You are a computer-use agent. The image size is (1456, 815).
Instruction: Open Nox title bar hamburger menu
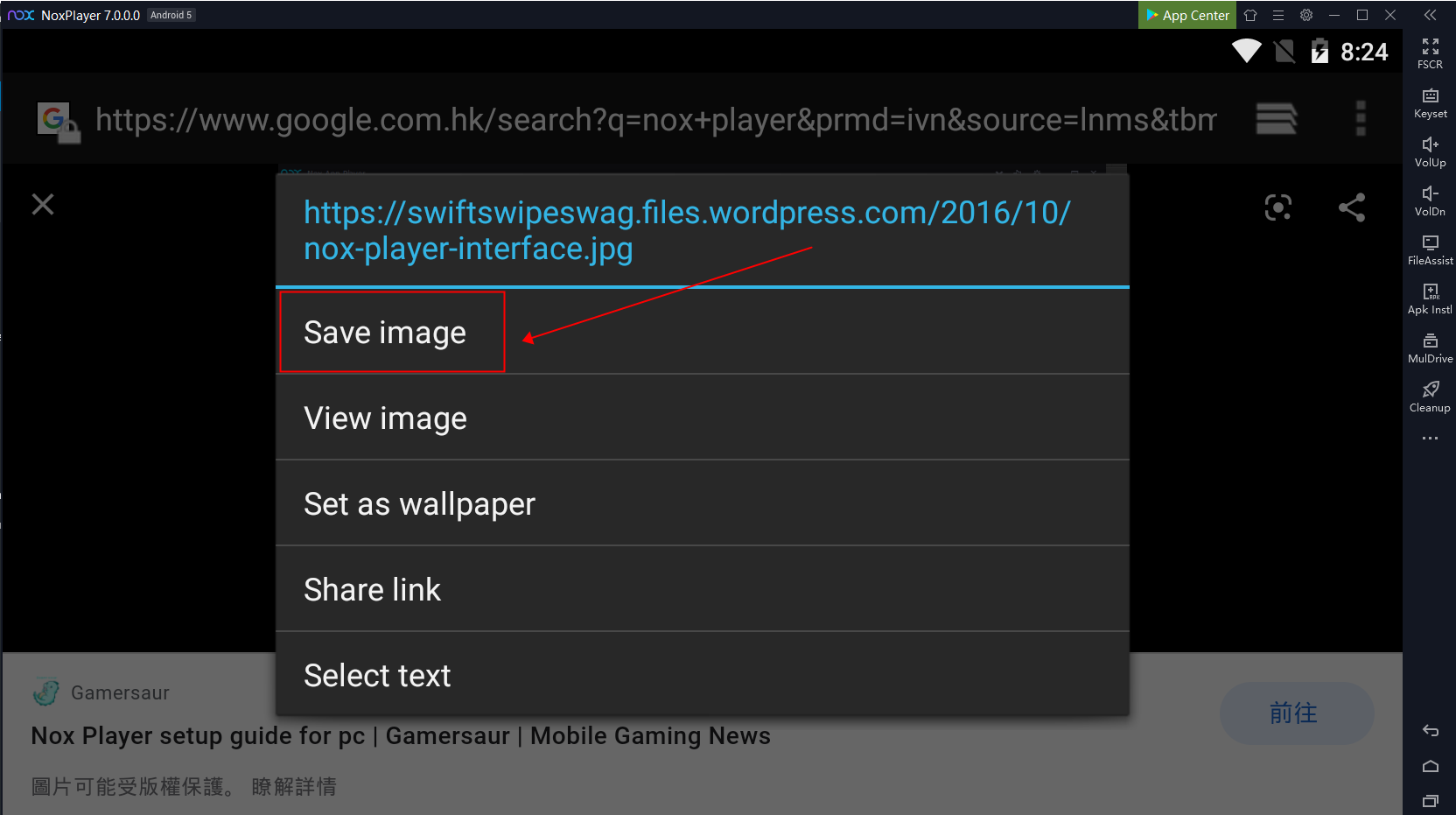[1278, 15]
